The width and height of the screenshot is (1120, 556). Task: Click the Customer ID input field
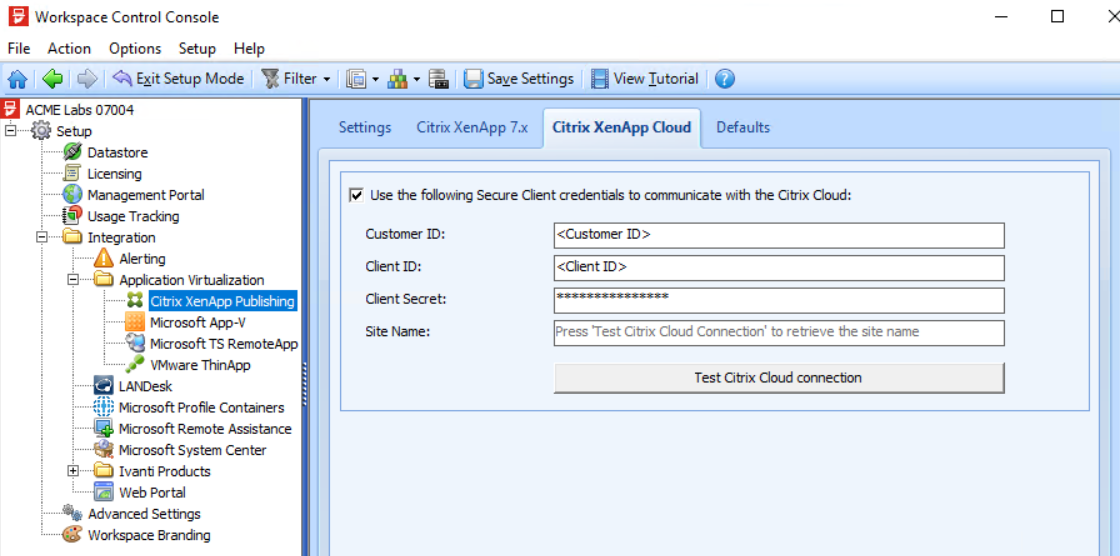click(779, 235)
